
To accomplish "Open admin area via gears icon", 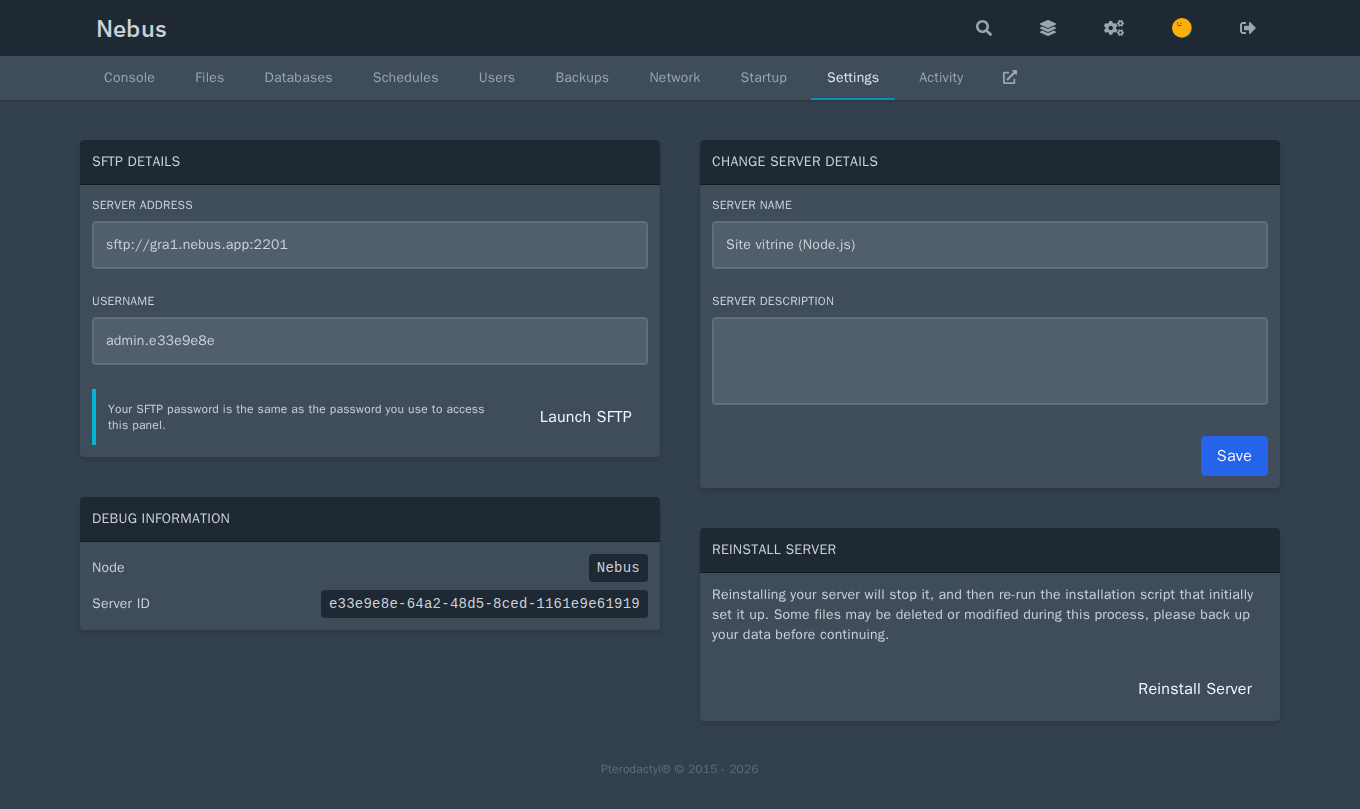I will (x=1114, y=28).
